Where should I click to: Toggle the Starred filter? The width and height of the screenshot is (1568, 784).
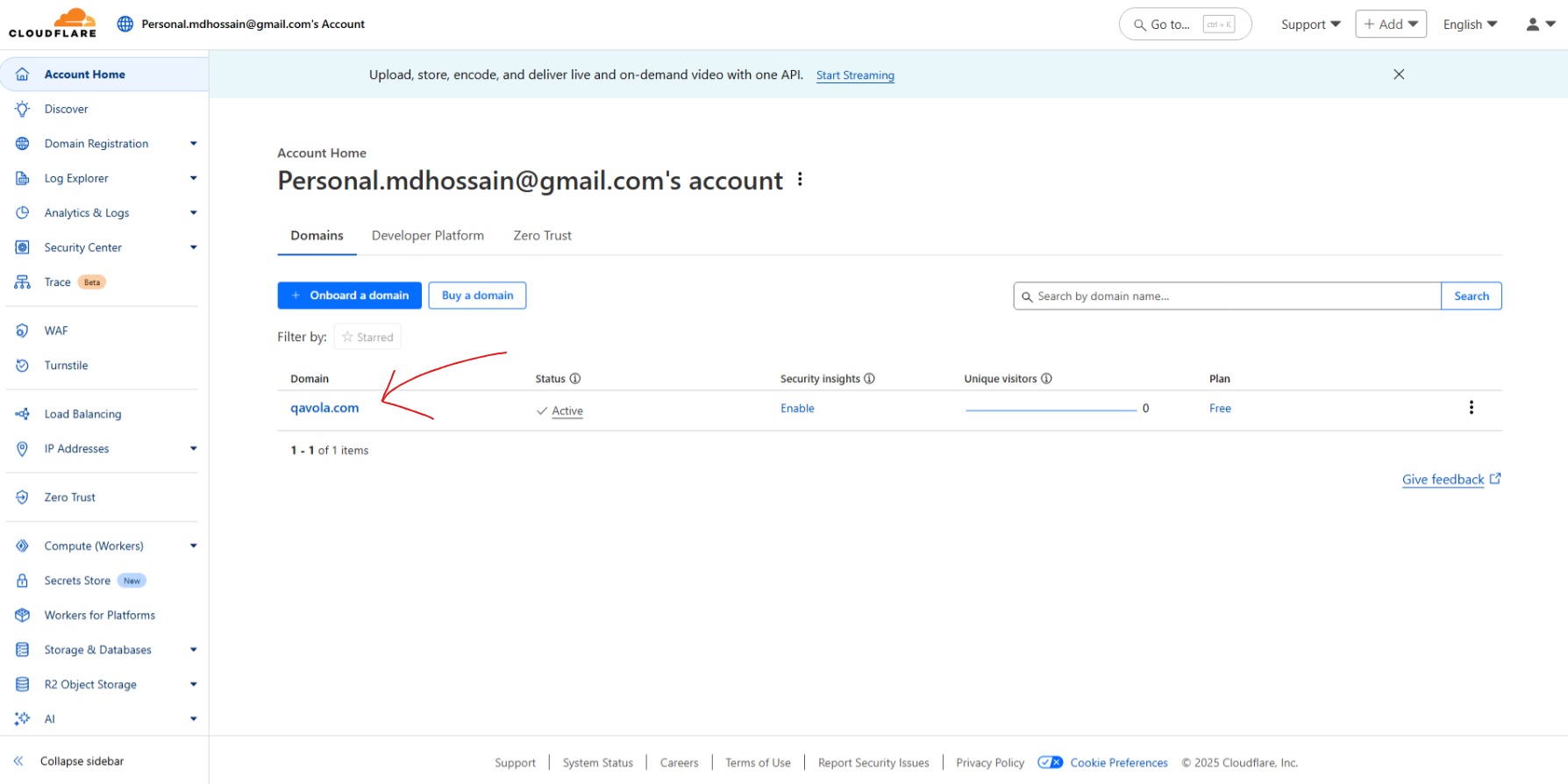click(x=367, y=337)
